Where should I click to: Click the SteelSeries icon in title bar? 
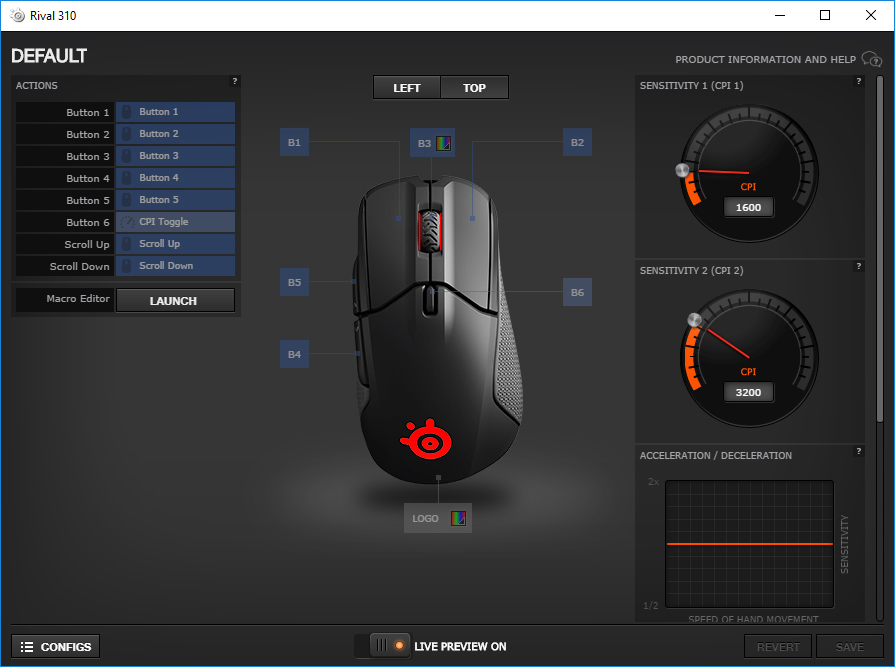pyautogui.click(x=18, y=15)
